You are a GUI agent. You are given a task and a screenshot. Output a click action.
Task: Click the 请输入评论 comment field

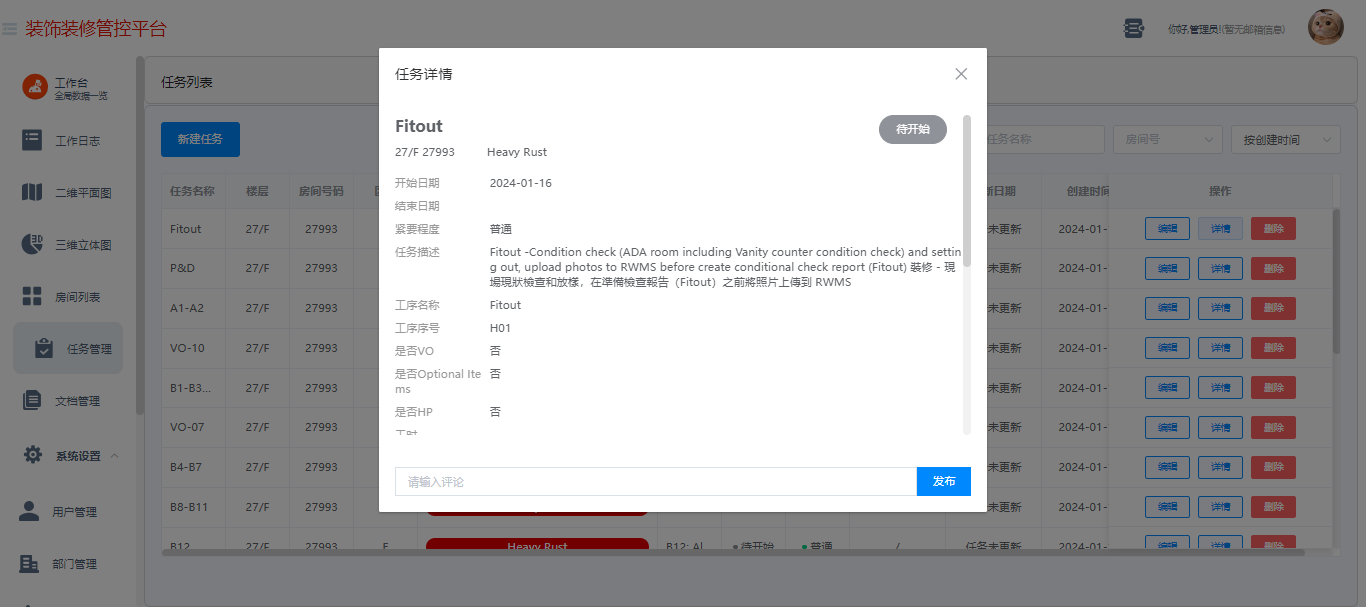pyautogui.click(x=656, y=481)
